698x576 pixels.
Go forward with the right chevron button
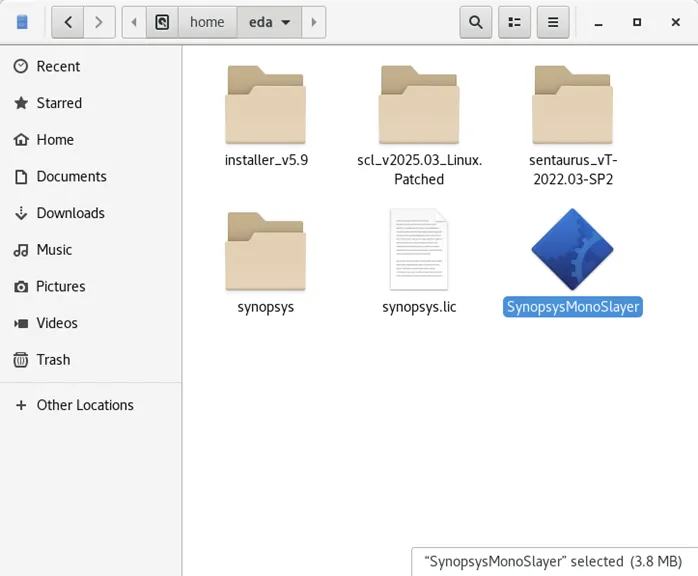click(x=99, y=22)
